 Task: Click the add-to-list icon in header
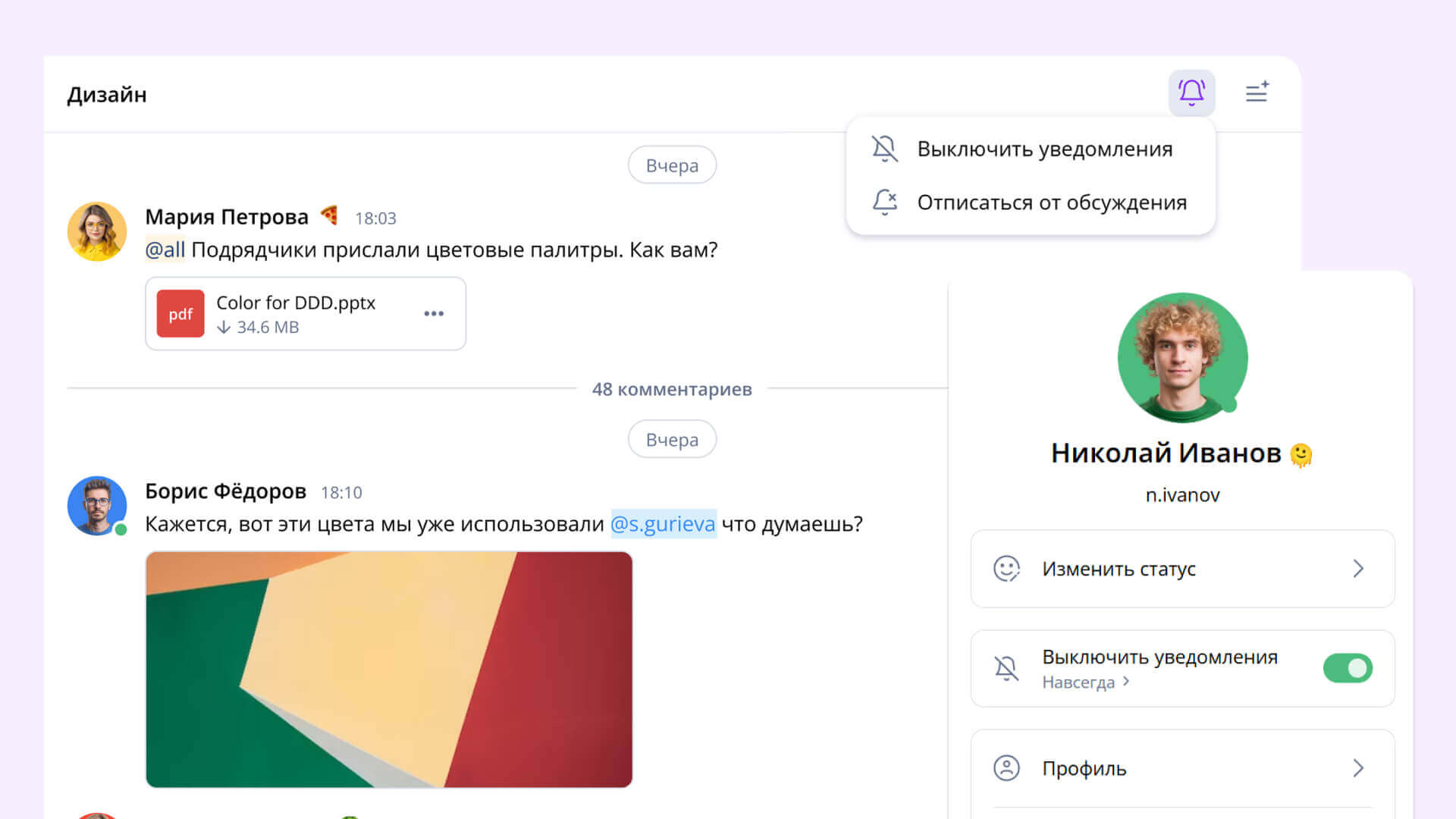tap(1257, 93)
